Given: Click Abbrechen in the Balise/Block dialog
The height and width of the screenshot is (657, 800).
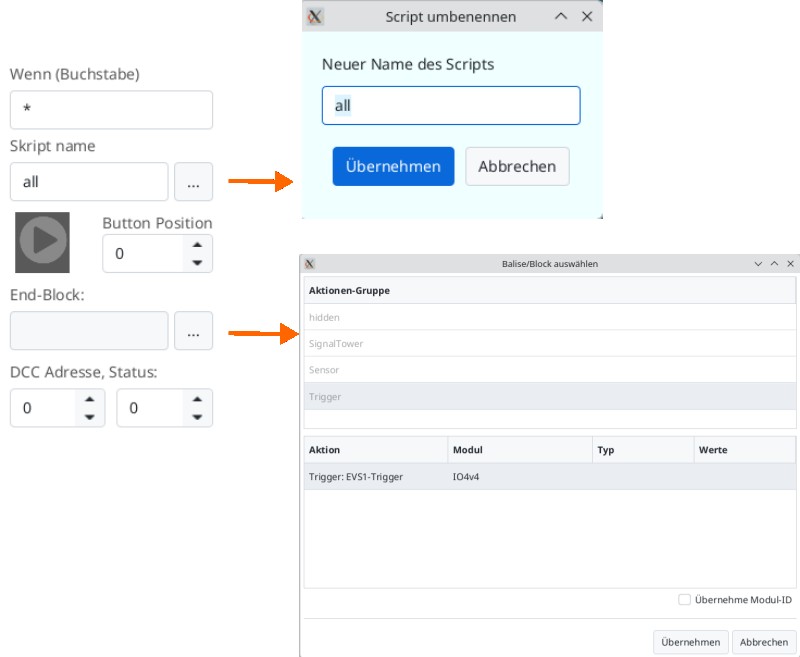Looking at the screenshot, I should tap(764, 642).
